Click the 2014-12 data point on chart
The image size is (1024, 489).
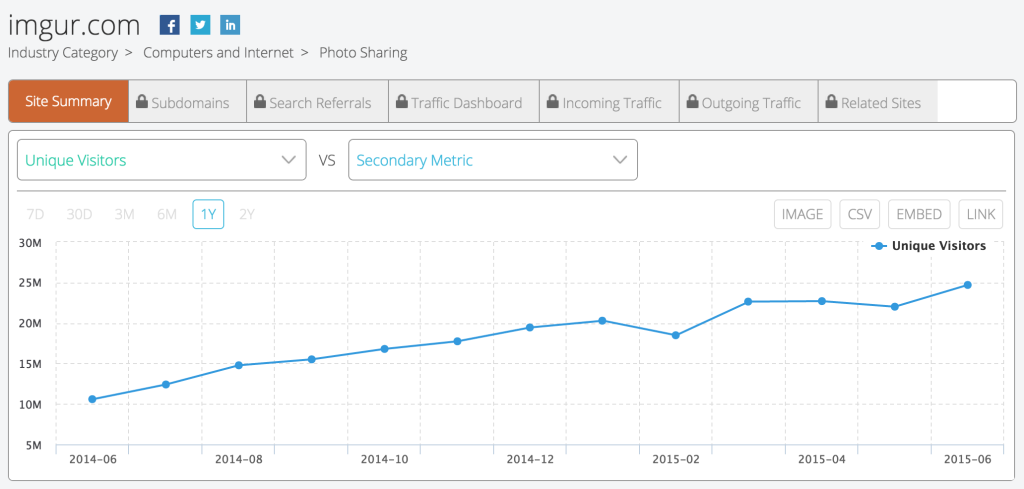530,327
